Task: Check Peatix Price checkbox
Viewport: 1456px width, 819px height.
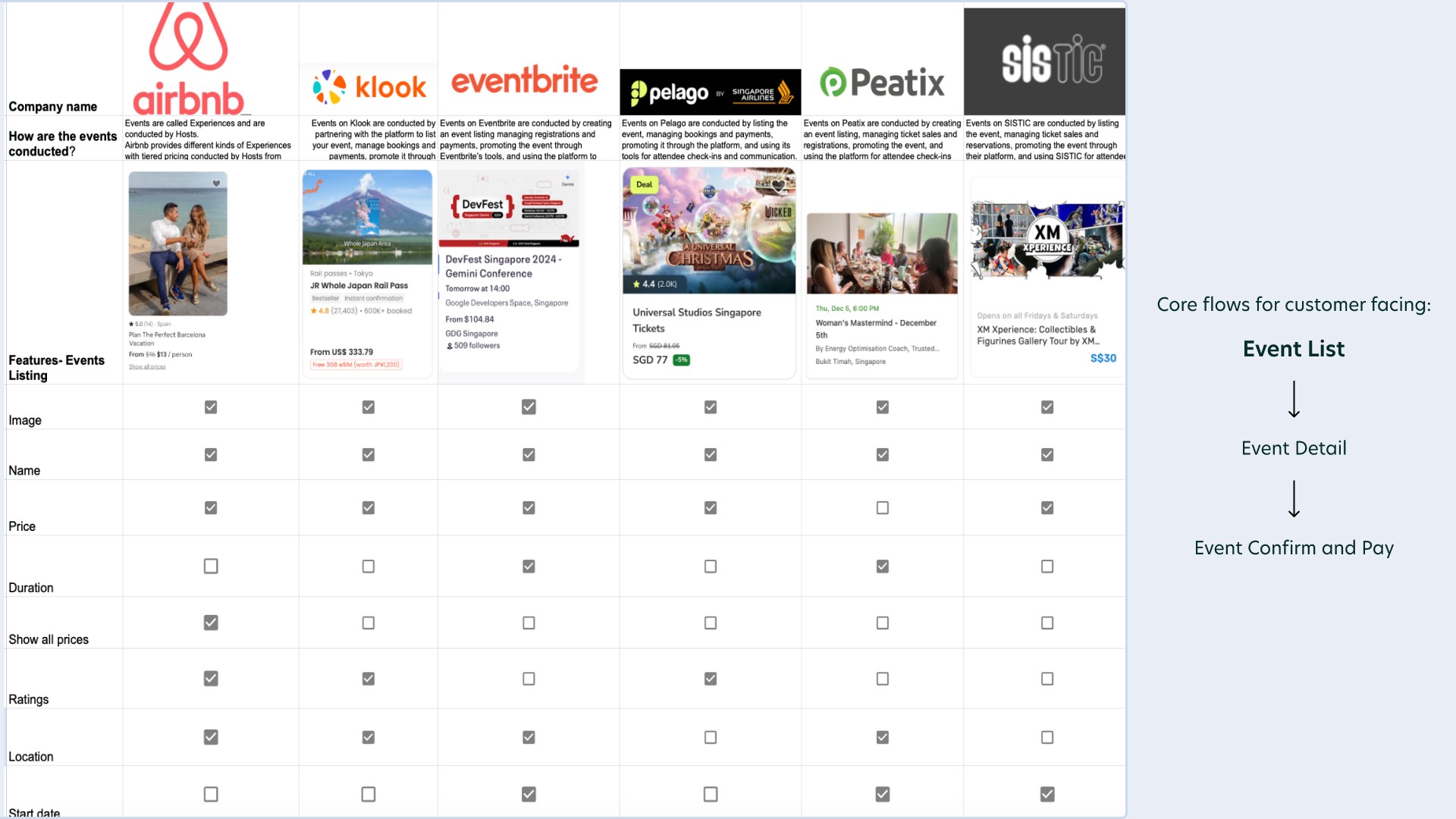Action: [882, 508]
